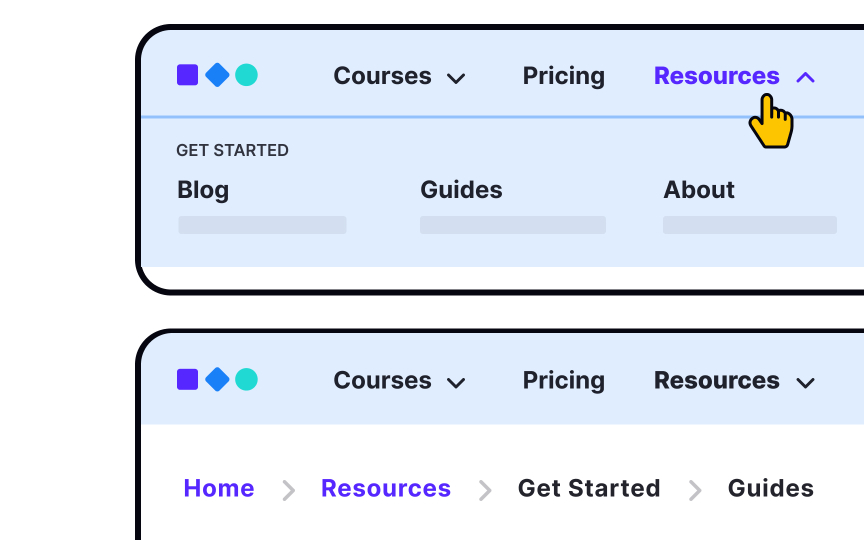Open the Guides link in mega menu
The image size is (864, 540).
(461, 190)
